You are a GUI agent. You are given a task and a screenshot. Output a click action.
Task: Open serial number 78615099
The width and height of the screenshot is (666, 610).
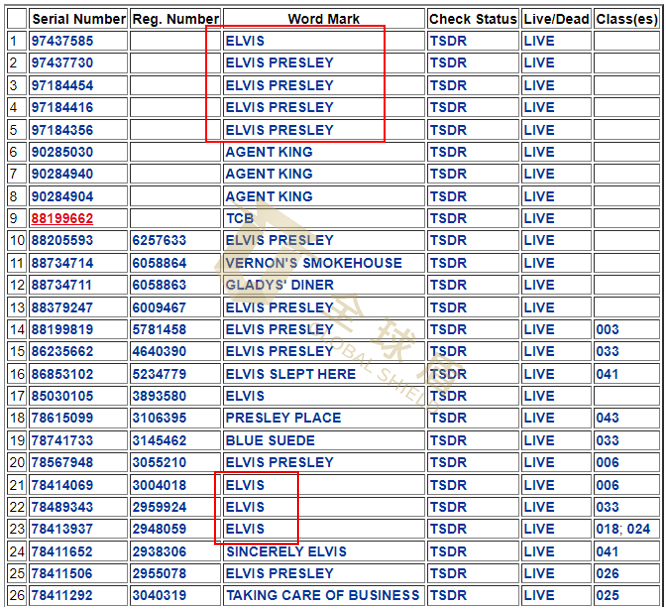(62, 418)
